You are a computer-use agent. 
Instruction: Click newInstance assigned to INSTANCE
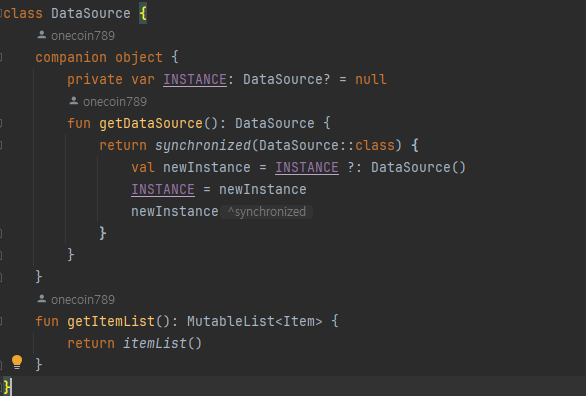(263, 189)
